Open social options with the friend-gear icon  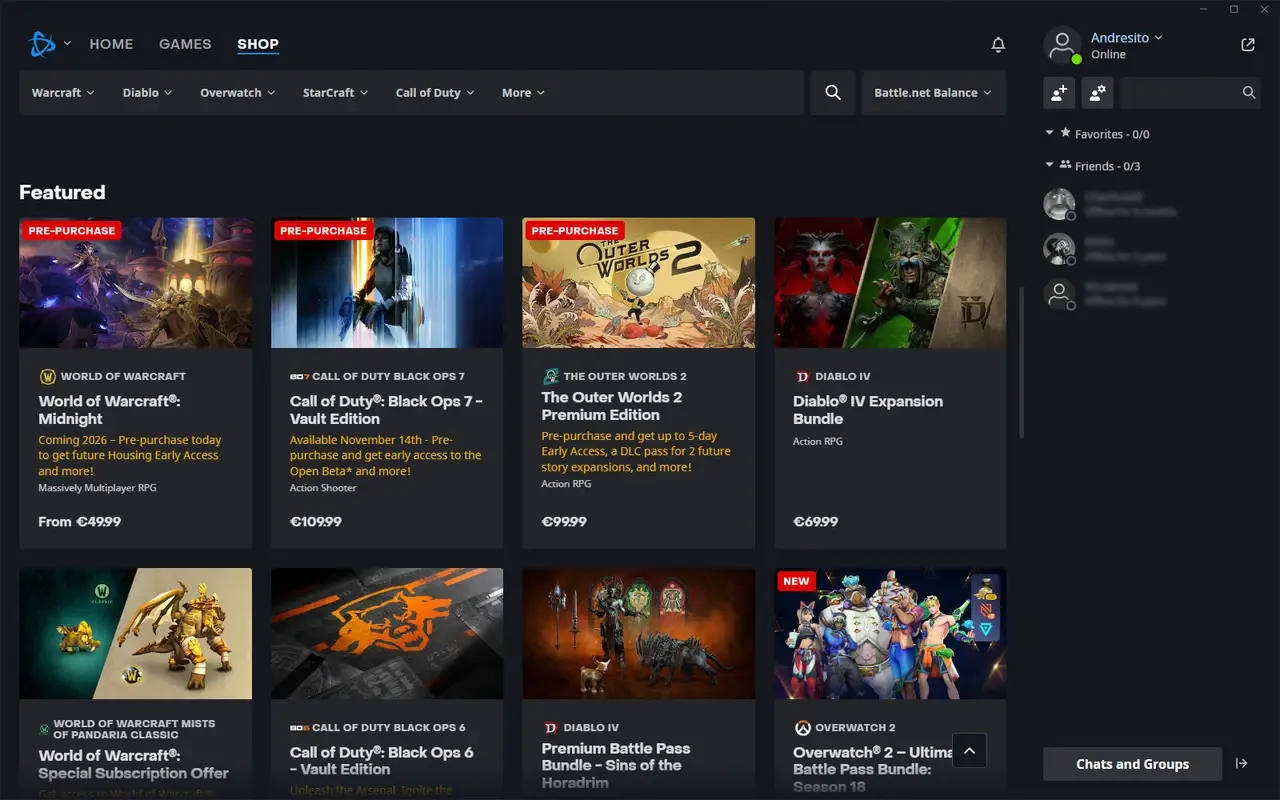click(x=1098, y=92)
